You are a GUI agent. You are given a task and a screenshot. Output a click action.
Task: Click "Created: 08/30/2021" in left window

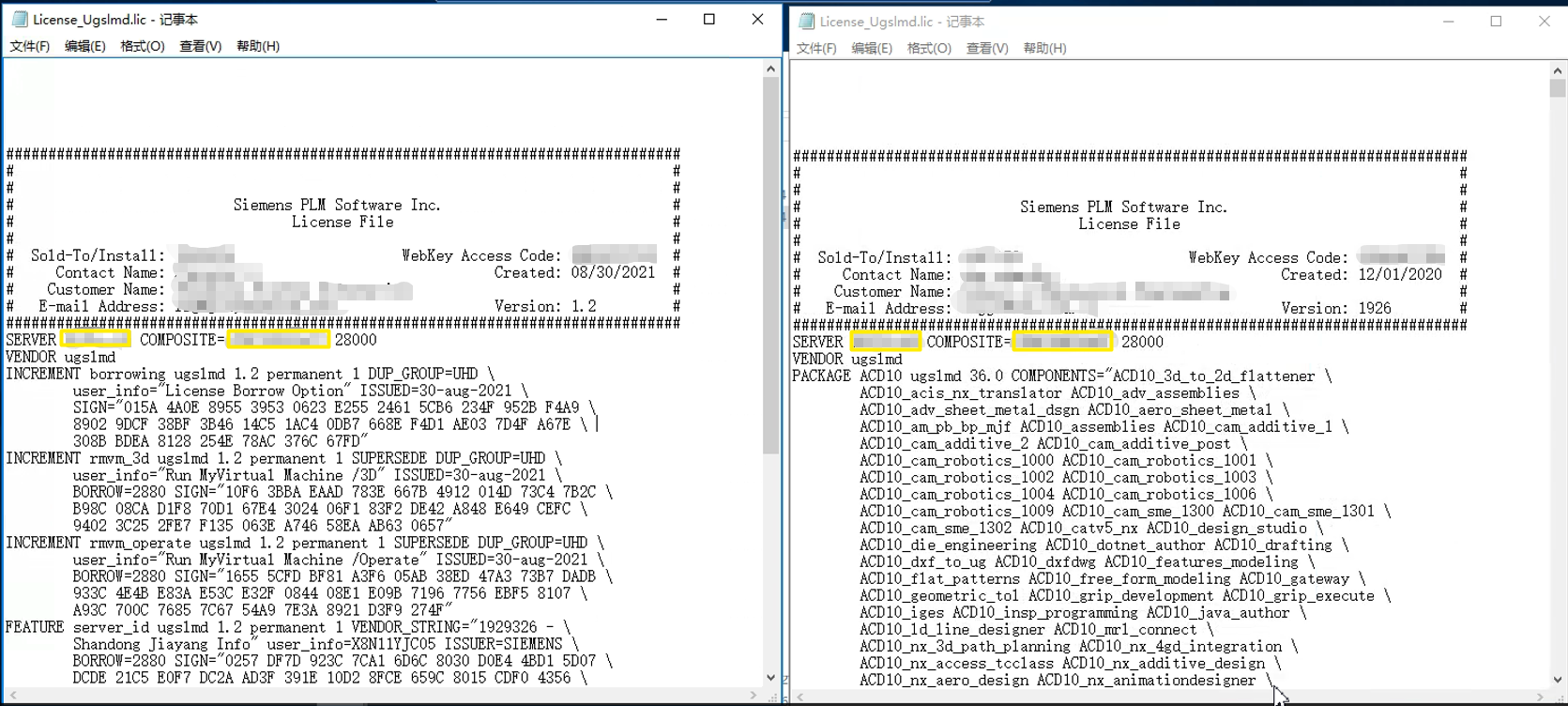[575, 272]
